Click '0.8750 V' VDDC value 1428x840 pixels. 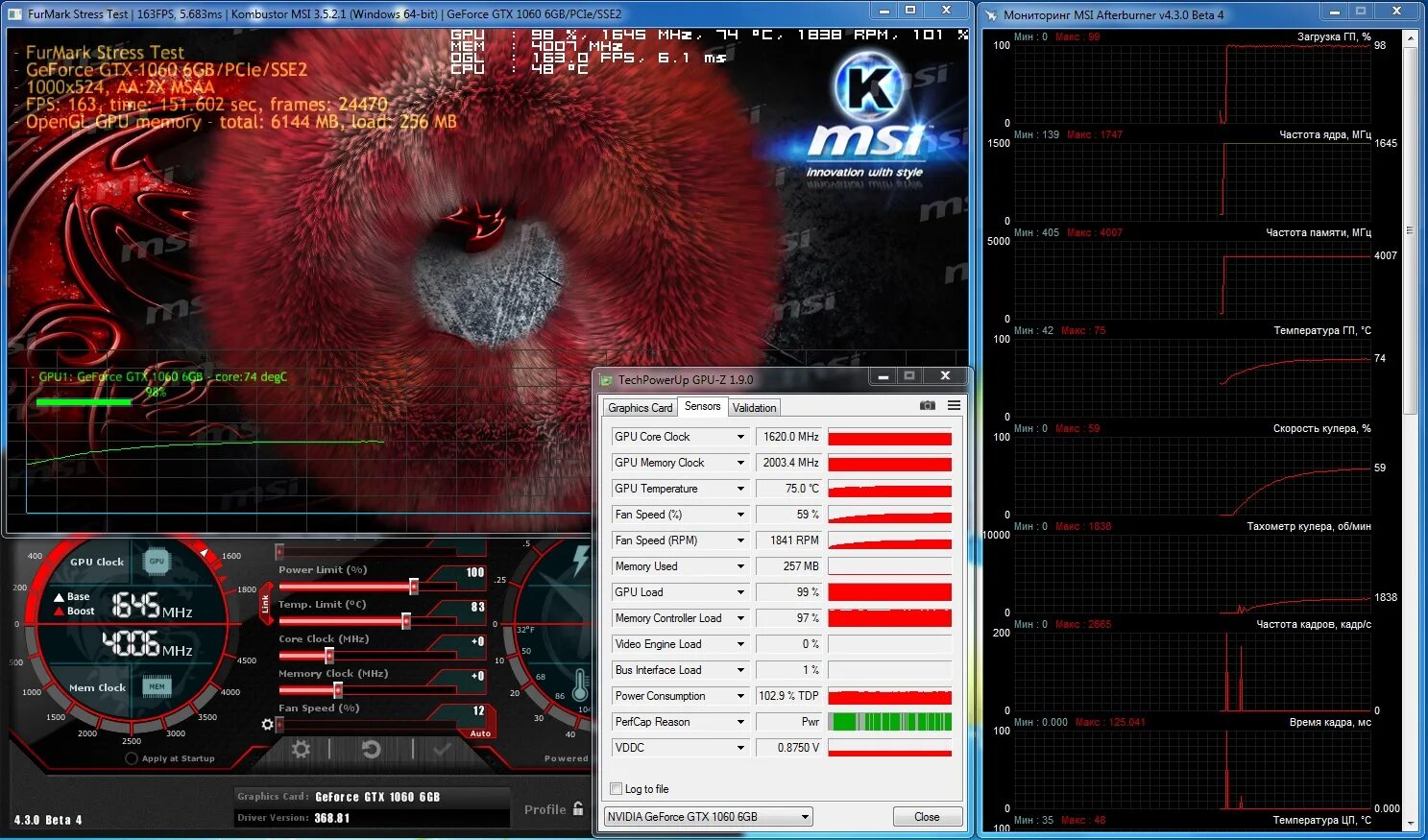click(798, 748)
